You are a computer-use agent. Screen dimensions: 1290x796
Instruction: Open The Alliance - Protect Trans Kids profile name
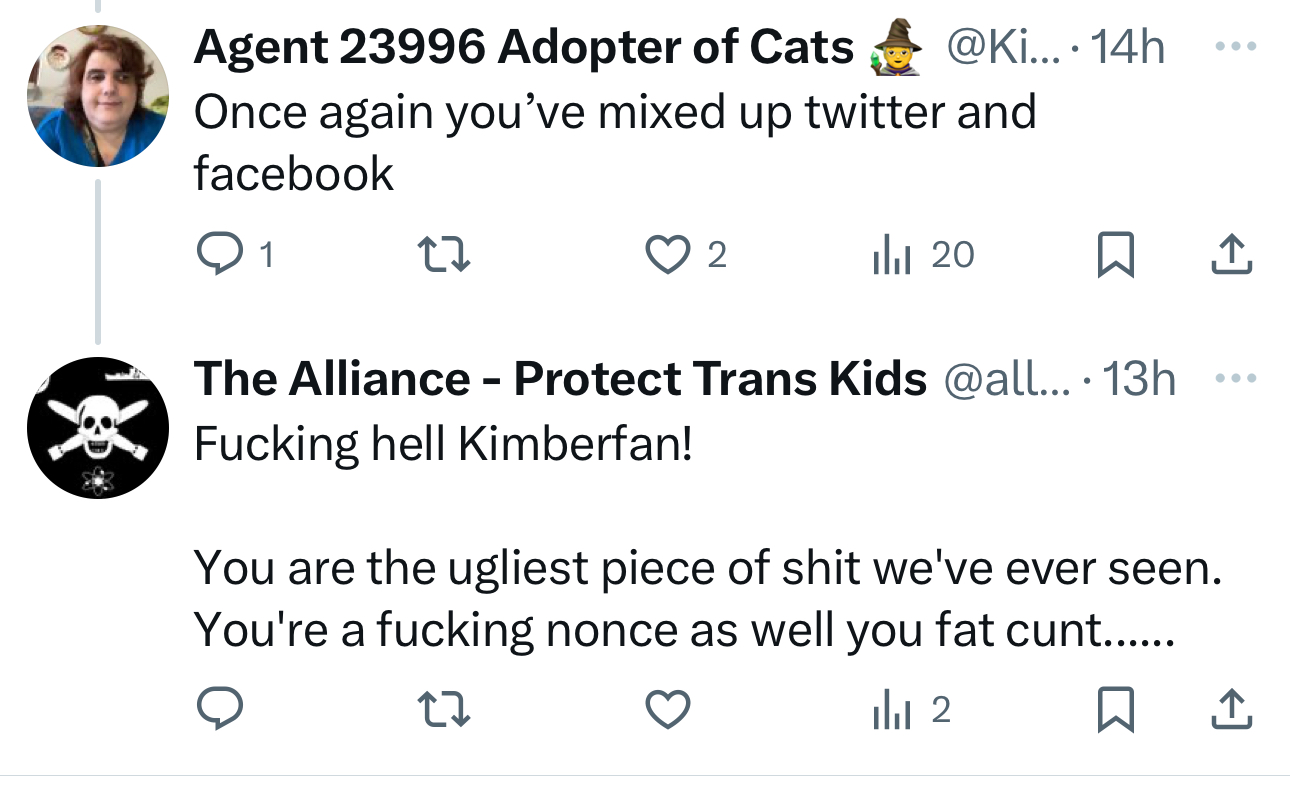click(560, 379)
